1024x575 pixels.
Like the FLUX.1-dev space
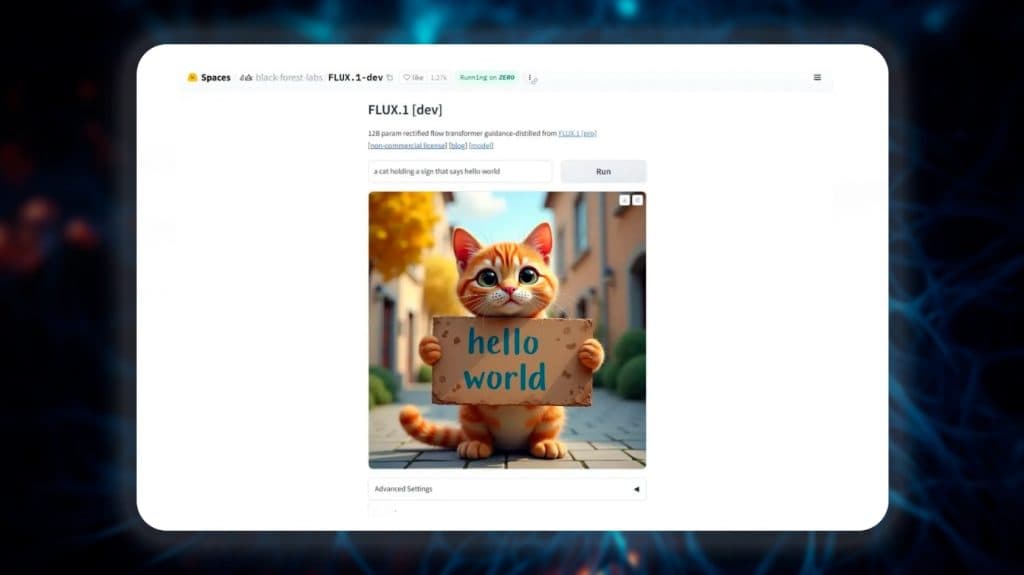[x=413, y=77]
